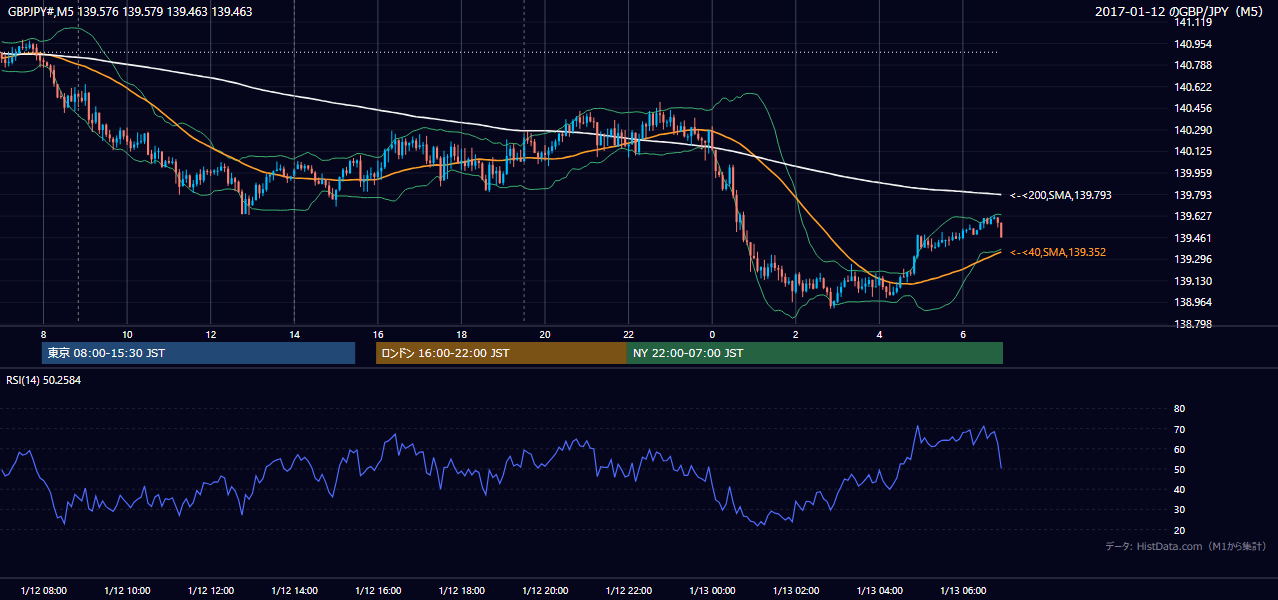This screenshot has height=600, width=1278.
Task: Click the '1/12 12:00' bottom time label
Action: 211,591
